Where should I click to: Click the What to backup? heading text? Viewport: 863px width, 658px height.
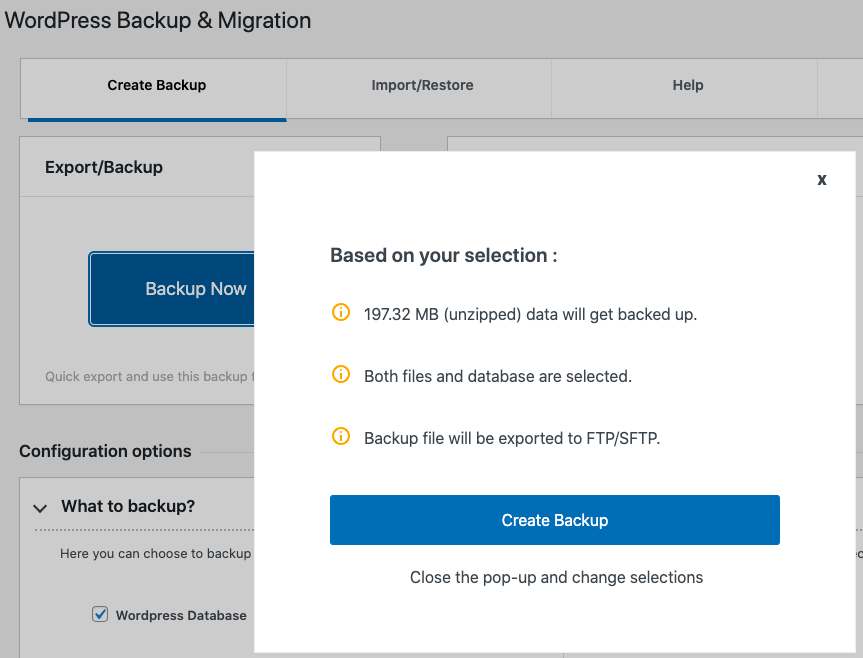(128, 506)
